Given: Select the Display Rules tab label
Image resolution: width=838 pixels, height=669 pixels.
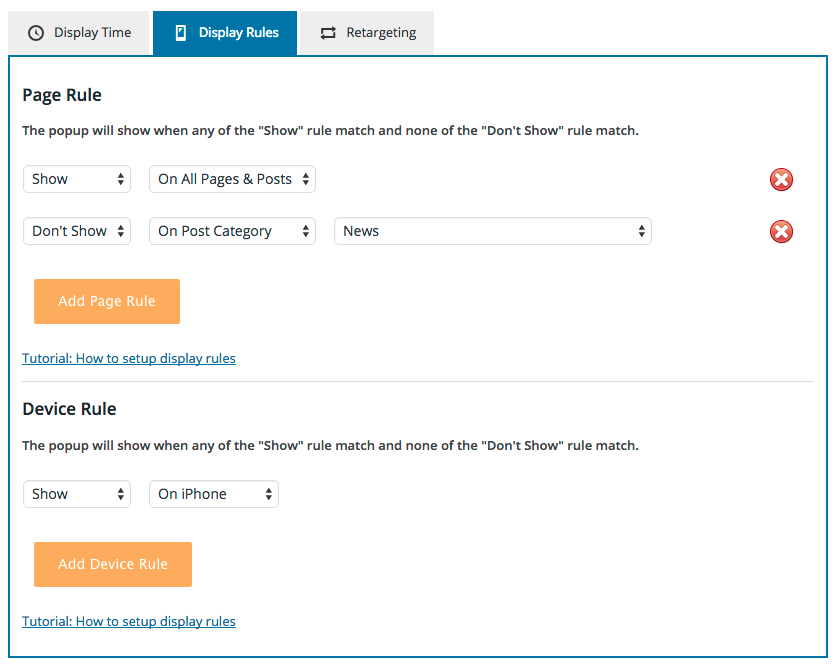Looking at the screenshot, I should 238,33.
